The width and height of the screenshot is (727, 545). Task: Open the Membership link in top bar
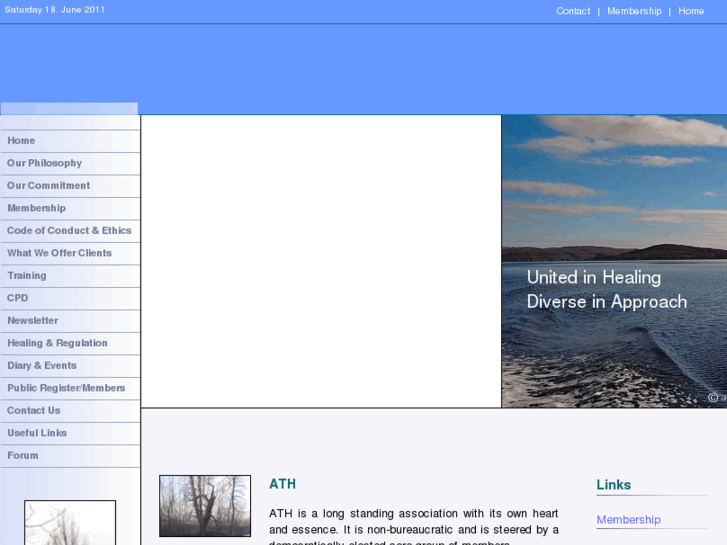634,11
